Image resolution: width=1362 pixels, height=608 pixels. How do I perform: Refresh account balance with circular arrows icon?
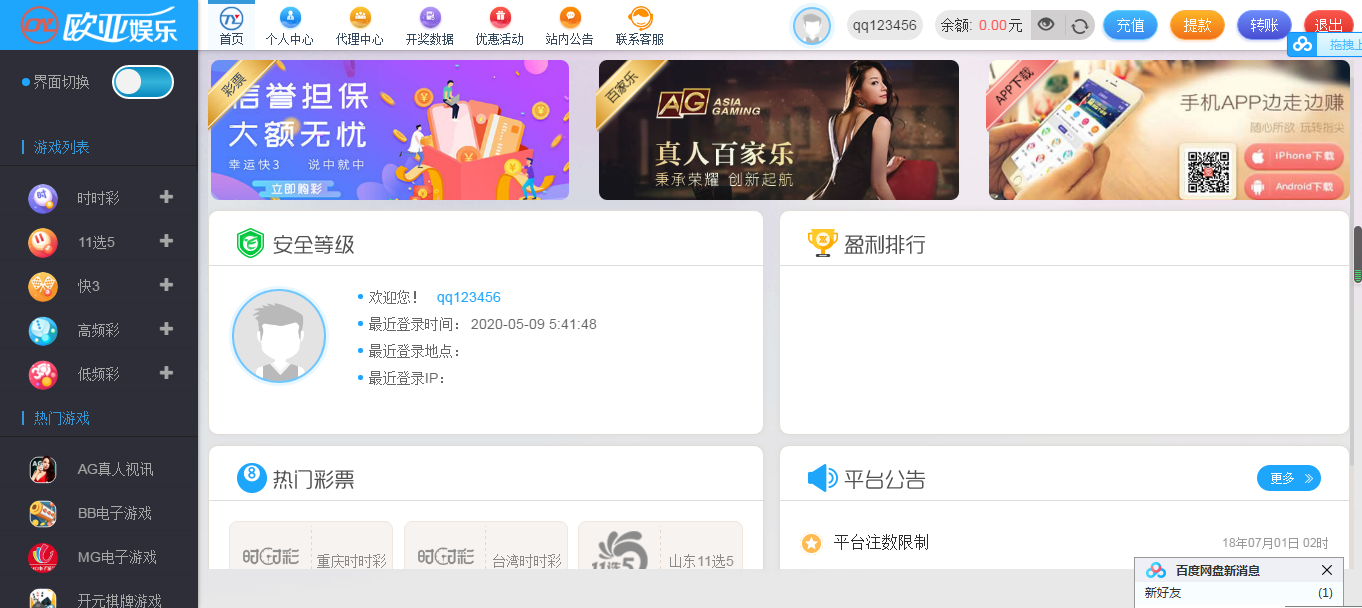coord(1078,25)
